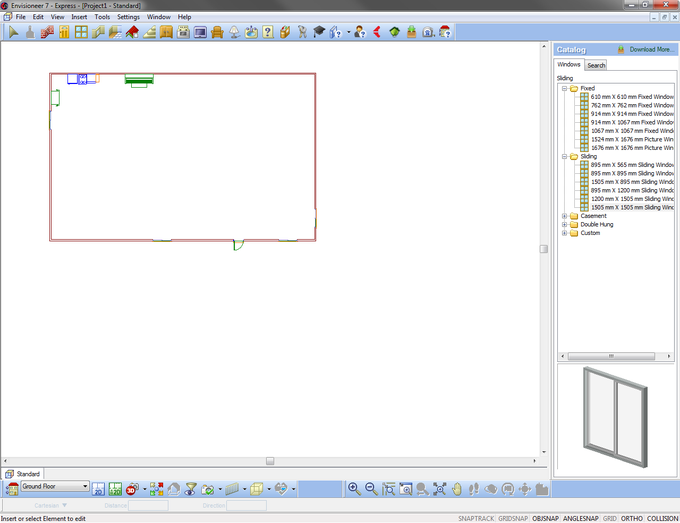The height and width of the screenshot is (523, 680).
Task: Open the Lighting lamp tool
Action: coord(234,32)
